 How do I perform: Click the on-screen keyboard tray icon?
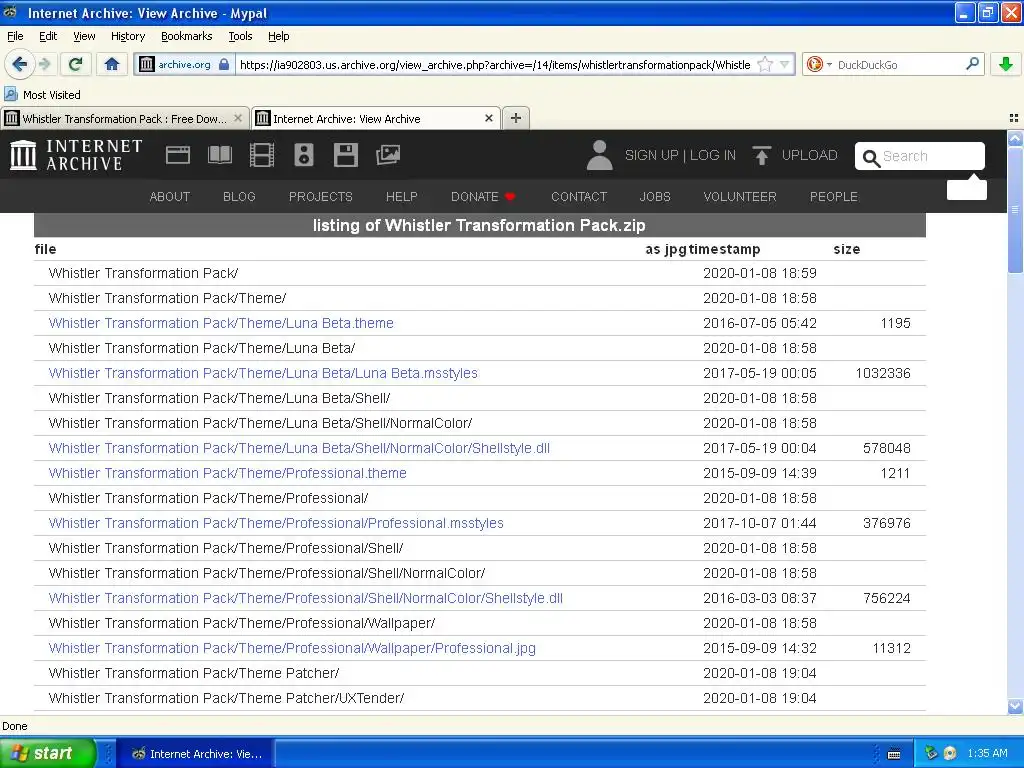click(x=894, y=754)
